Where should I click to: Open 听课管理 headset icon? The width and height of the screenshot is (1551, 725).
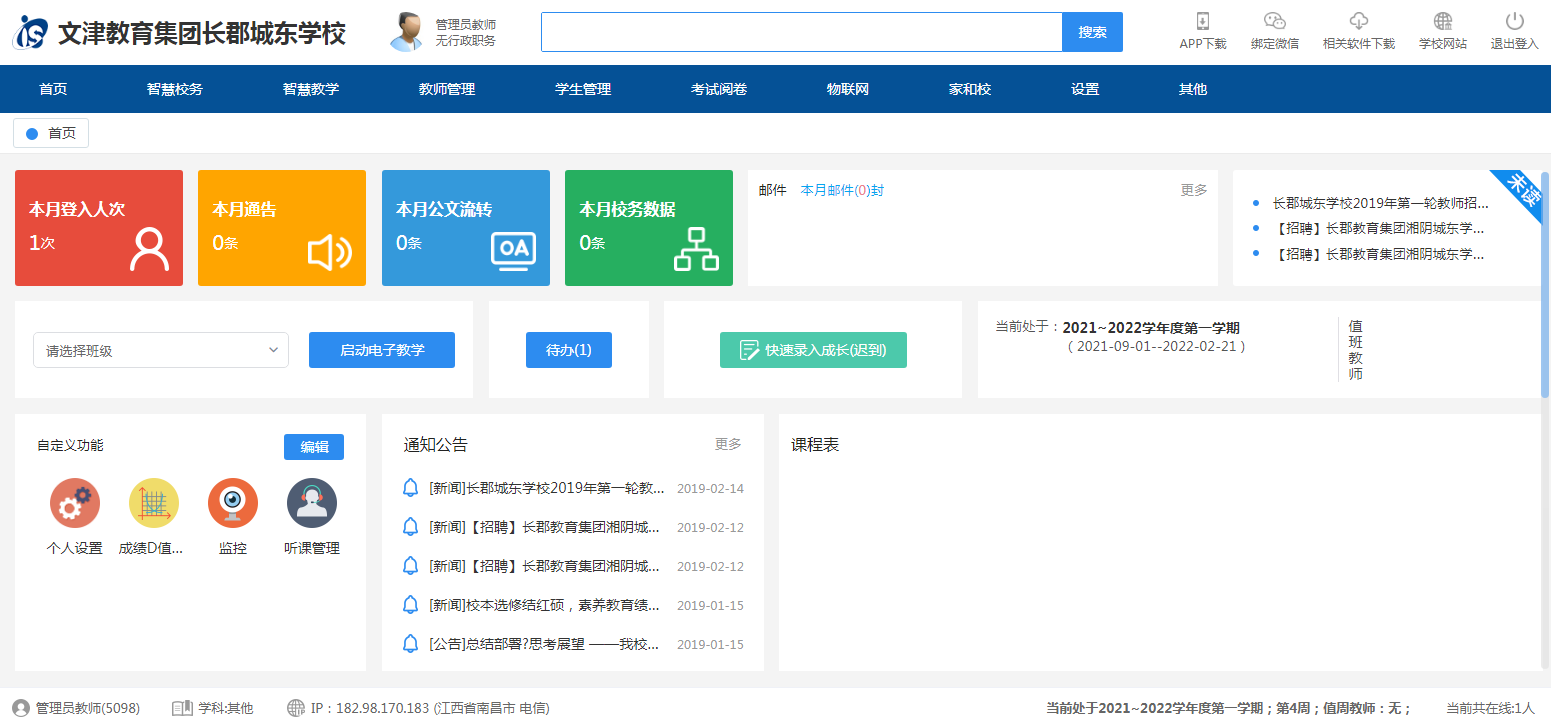point(312,503)
